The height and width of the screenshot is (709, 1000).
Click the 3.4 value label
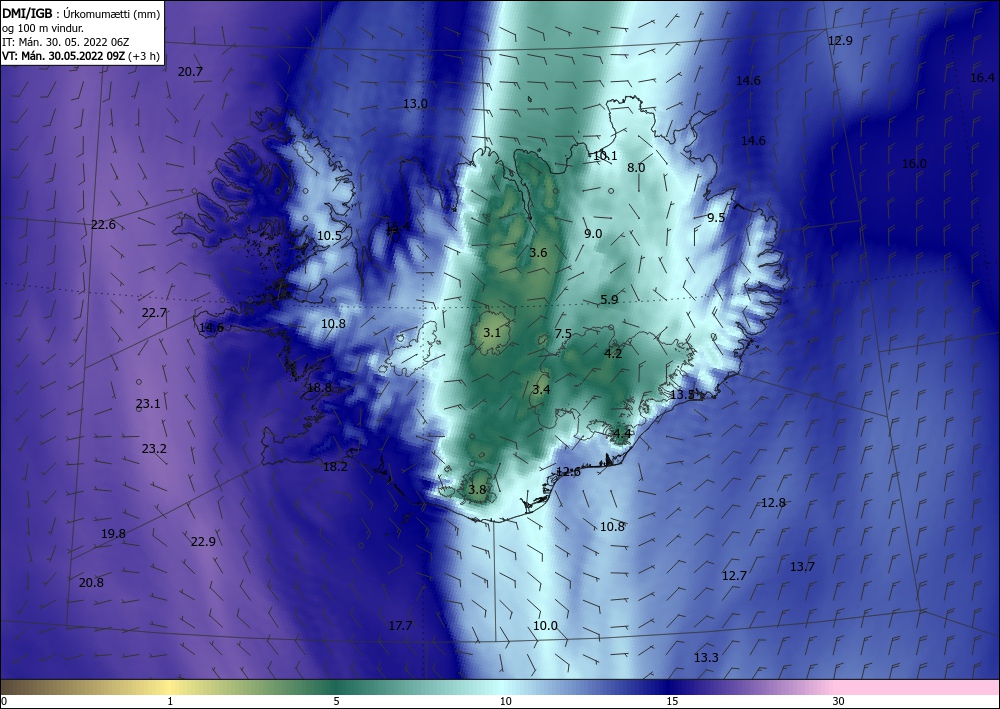541,390
